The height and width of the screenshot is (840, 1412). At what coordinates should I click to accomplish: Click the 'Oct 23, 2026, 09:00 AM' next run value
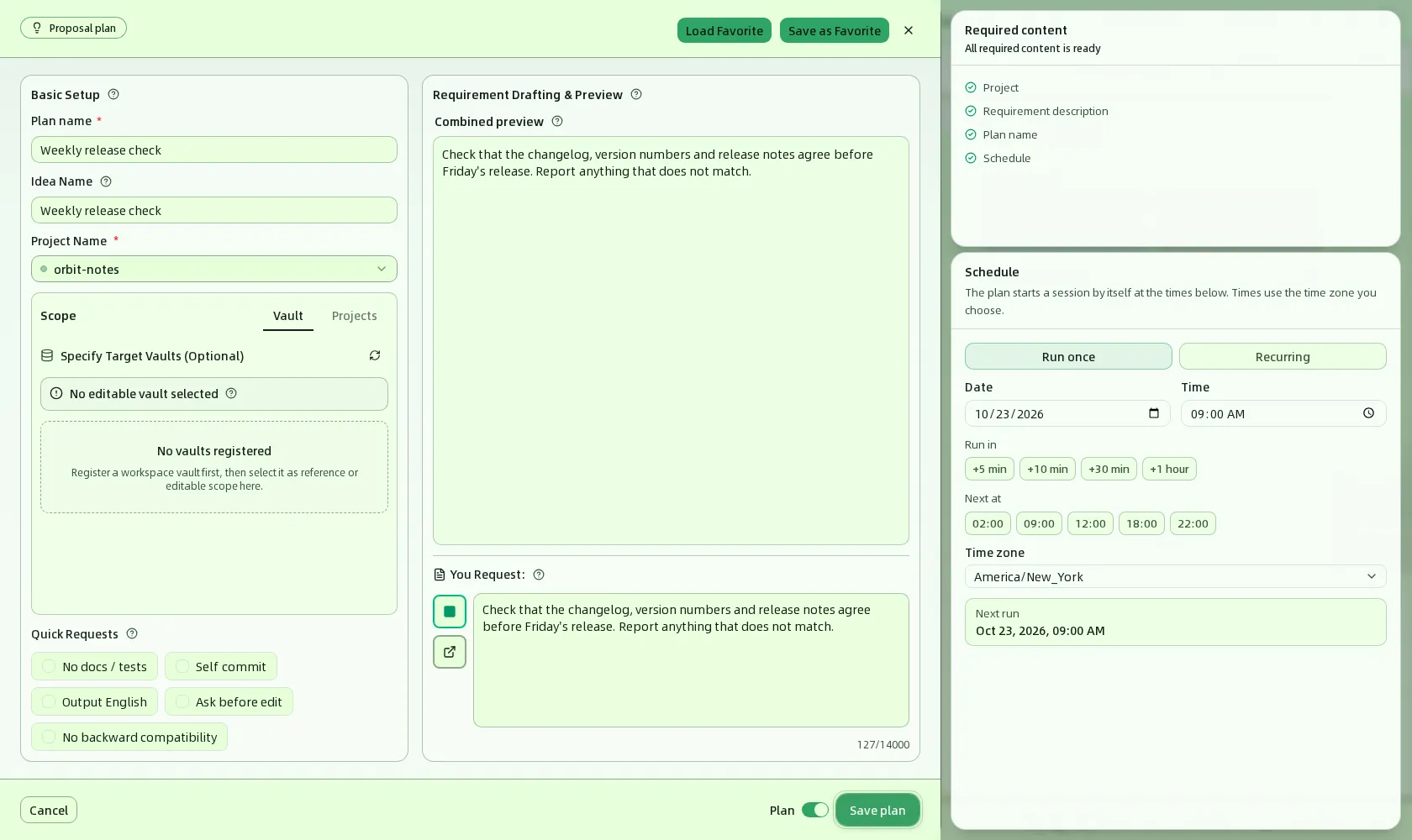(x=1041, y=631)
